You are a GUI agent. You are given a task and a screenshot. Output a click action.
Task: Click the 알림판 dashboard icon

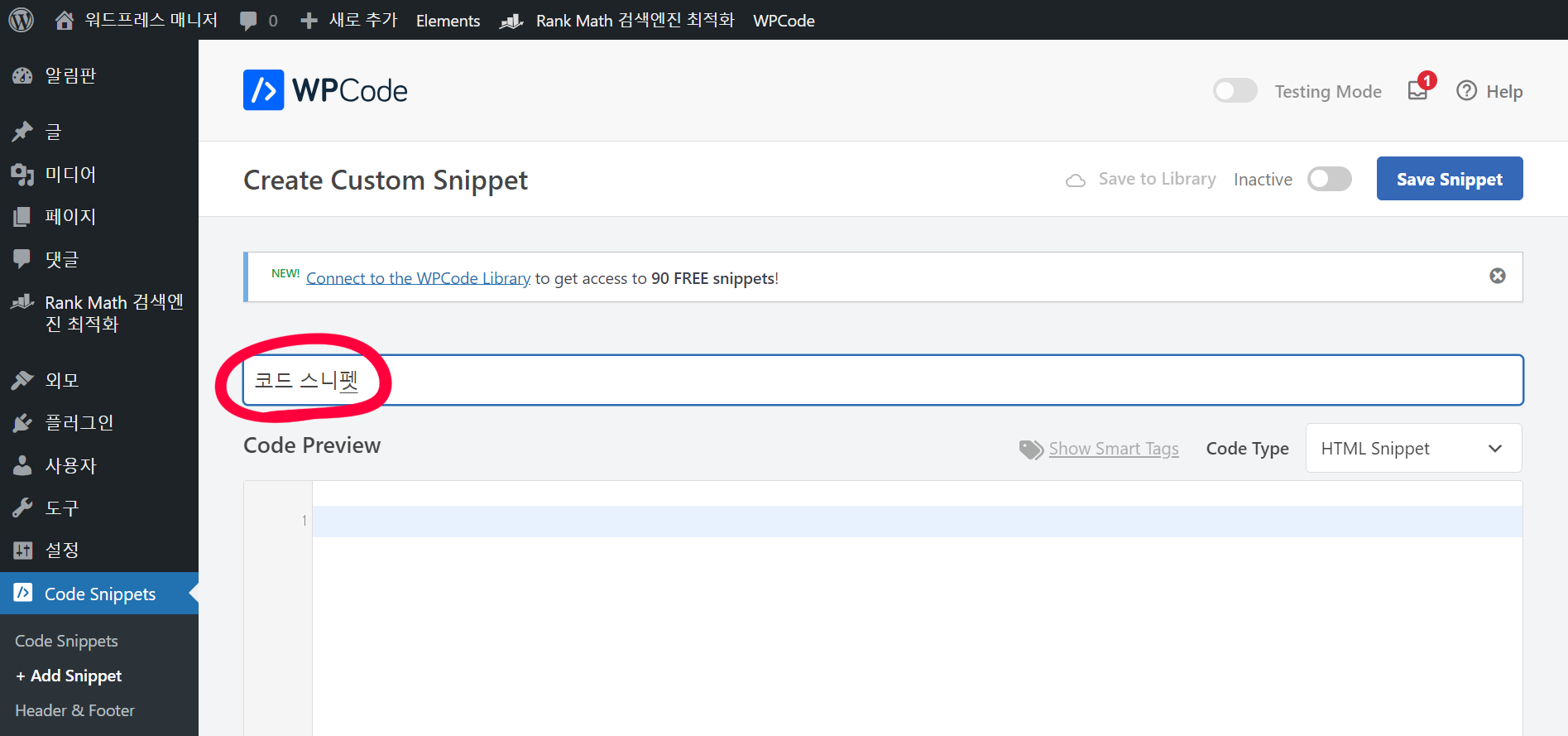point(22,76)
